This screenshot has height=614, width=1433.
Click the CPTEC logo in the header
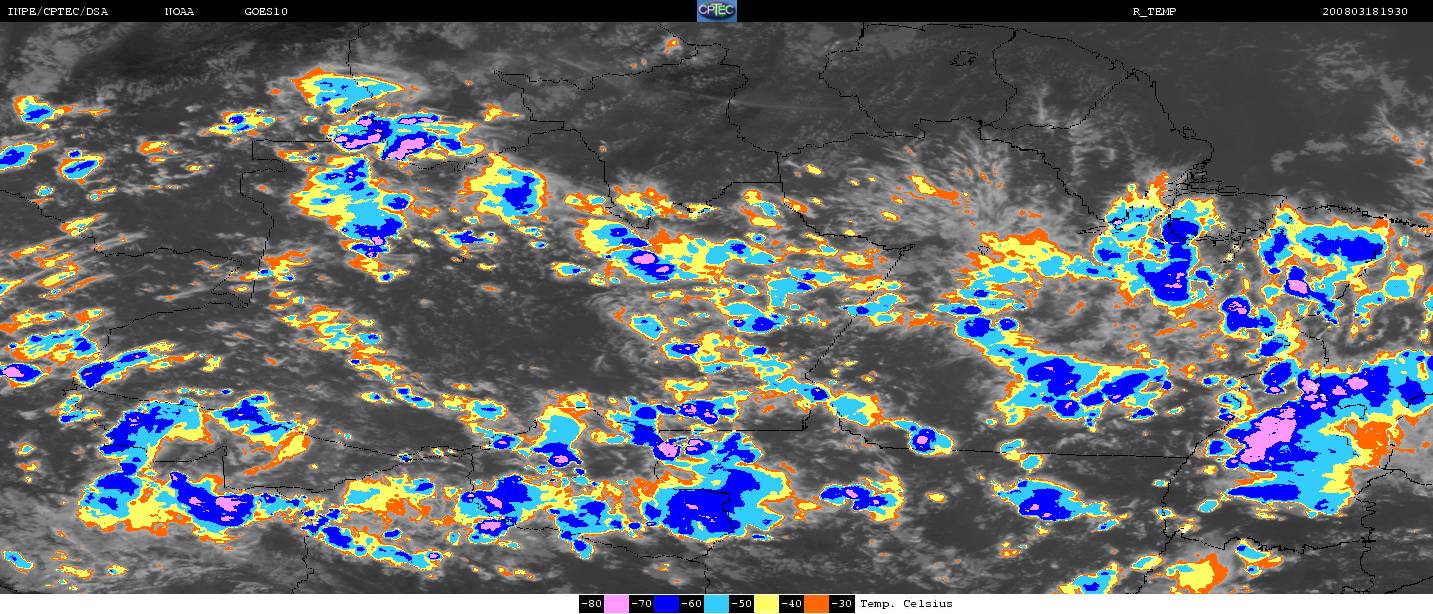[x=716, y=11]
